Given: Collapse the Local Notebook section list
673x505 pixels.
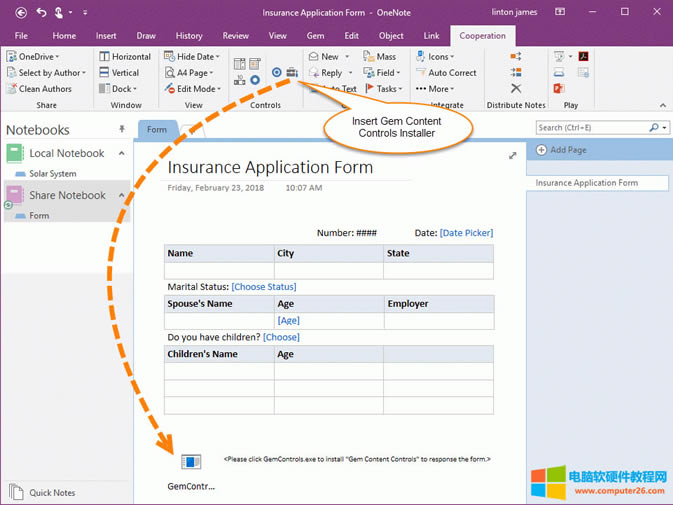Looking at the screenshot, I should pos(122,153).
